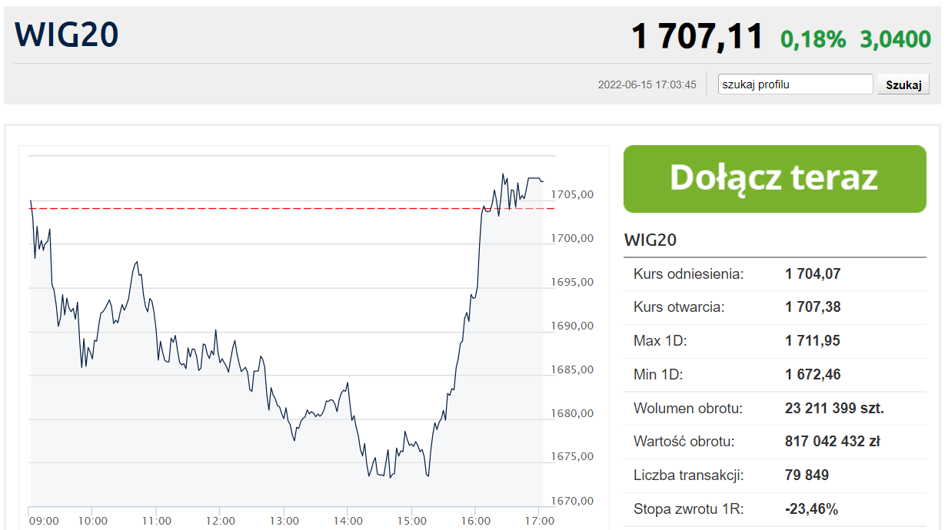Click the Szukaj search button
The image size is (948, 530).
click(x=903, y=85)
